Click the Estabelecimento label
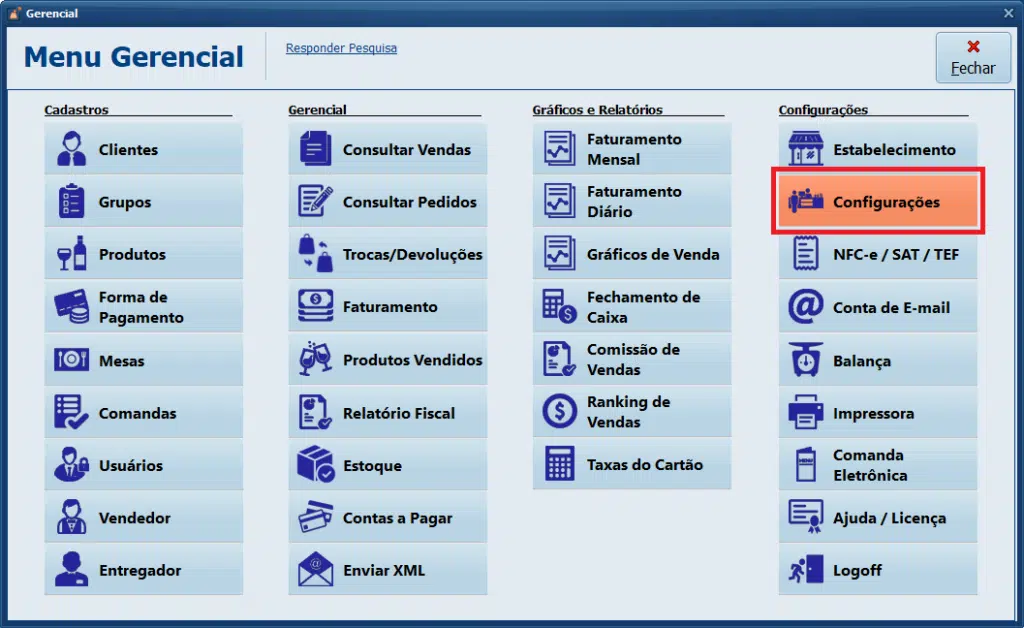The height and width of the screenshot is (628, 1024). tap(894, 149)
